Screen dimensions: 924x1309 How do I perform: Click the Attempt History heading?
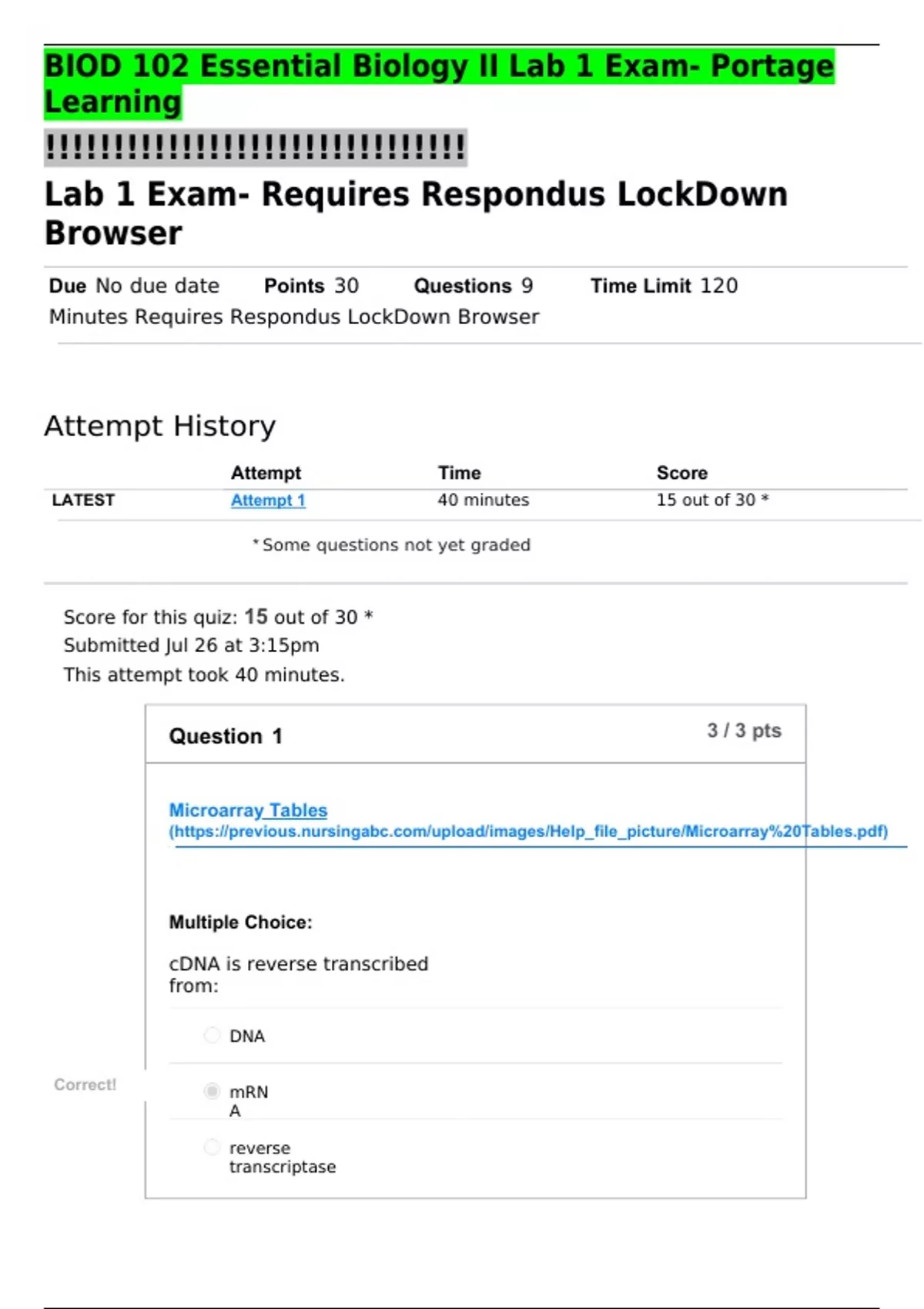(159, 426)
